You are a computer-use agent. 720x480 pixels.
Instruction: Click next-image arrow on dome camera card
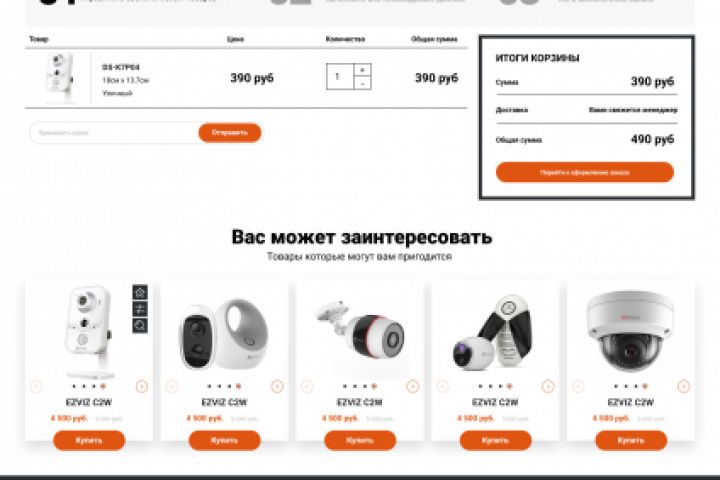(684, 386)
